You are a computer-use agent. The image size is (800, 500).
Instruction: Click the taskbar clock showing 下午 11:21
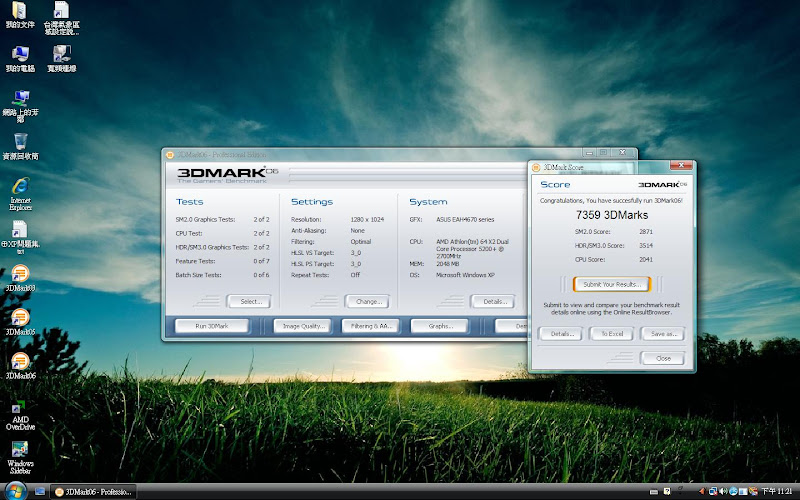777,492
